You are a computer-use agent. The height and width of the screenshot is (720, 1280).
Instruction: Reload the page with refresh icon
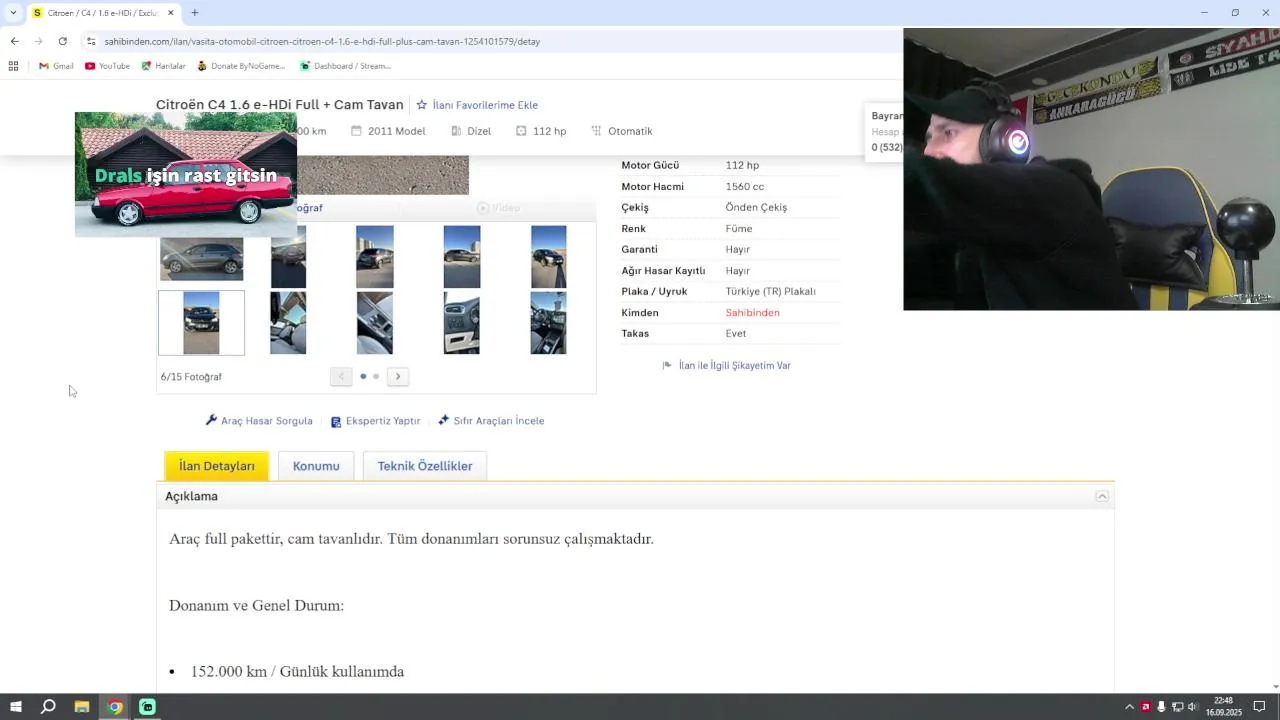point(62,41)
